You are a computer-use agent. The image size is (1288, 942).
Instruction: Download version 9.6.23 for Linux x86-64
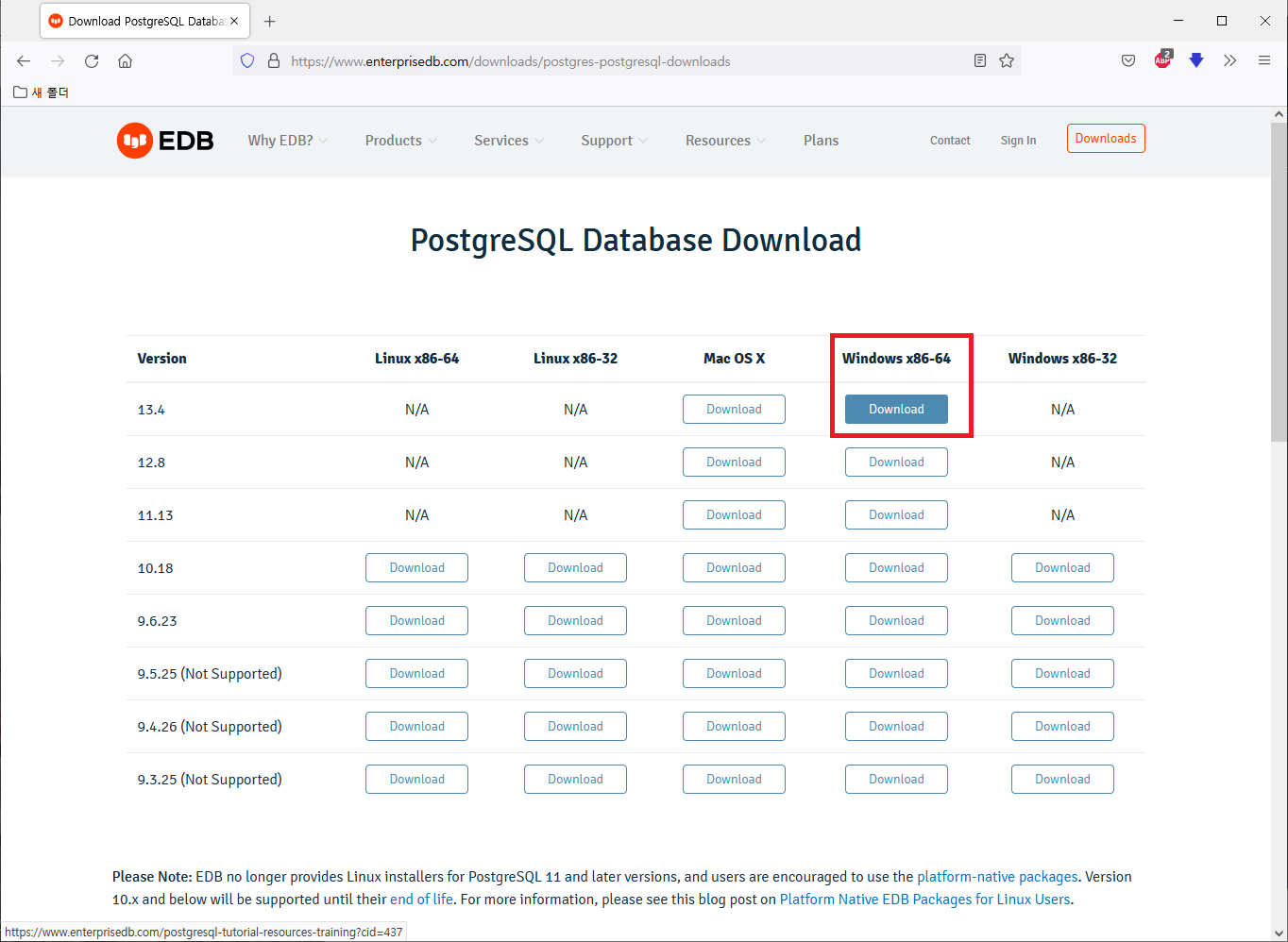(x=416, y=621)
